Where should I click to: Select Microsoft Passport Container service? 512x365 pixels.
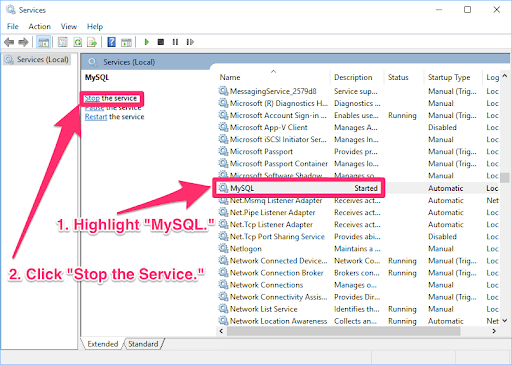coord(358,164)
